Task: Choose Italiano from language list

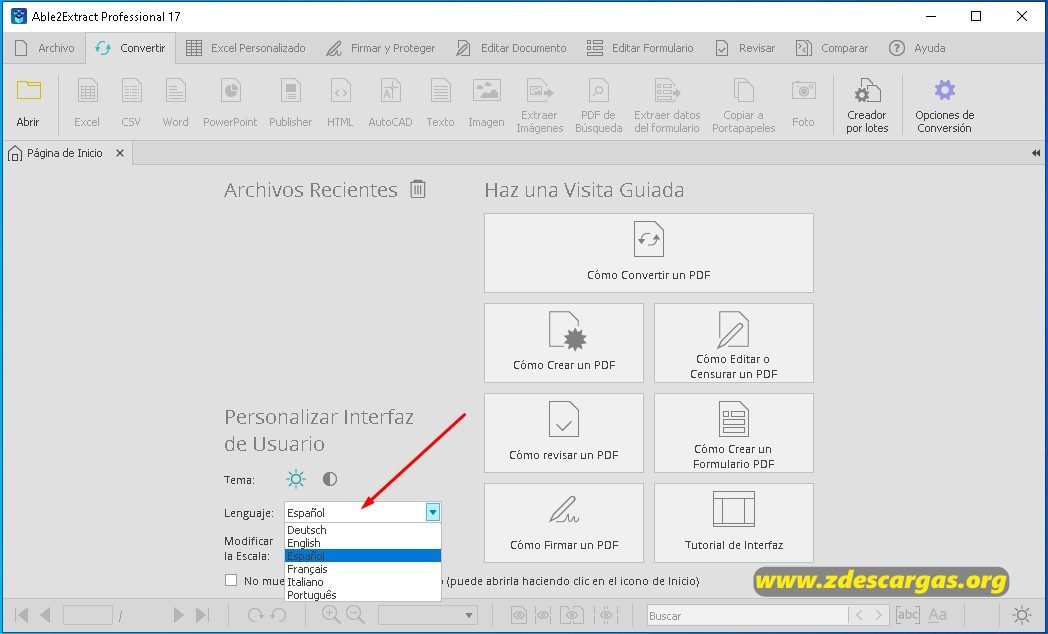Action: tap(363, 582)
